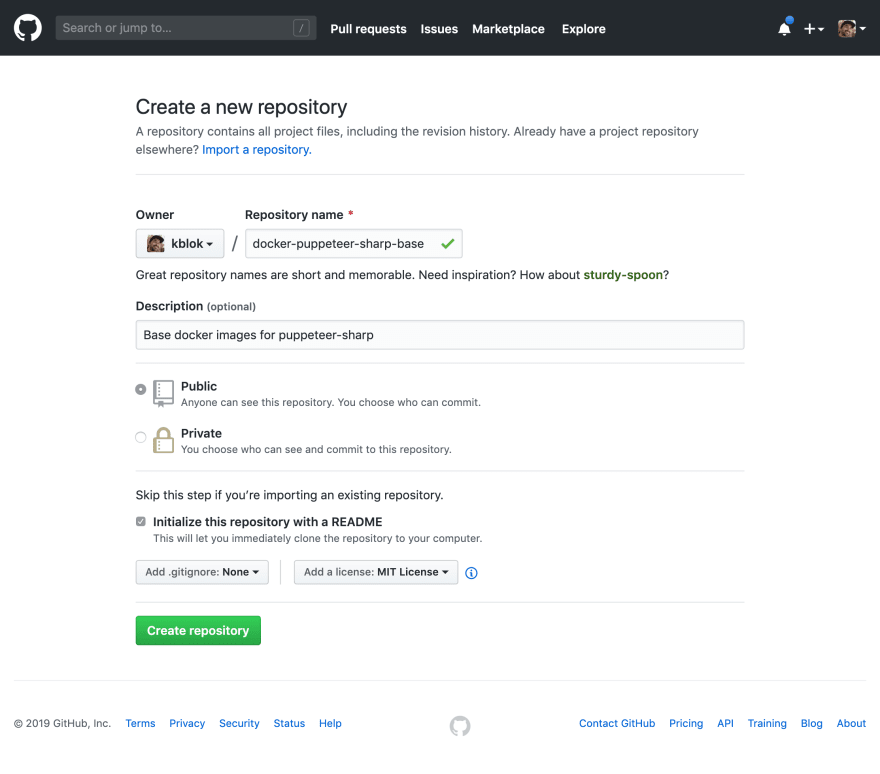Open the Help footer link
Screen dimensions: 880x774
[x=330, y=723]
